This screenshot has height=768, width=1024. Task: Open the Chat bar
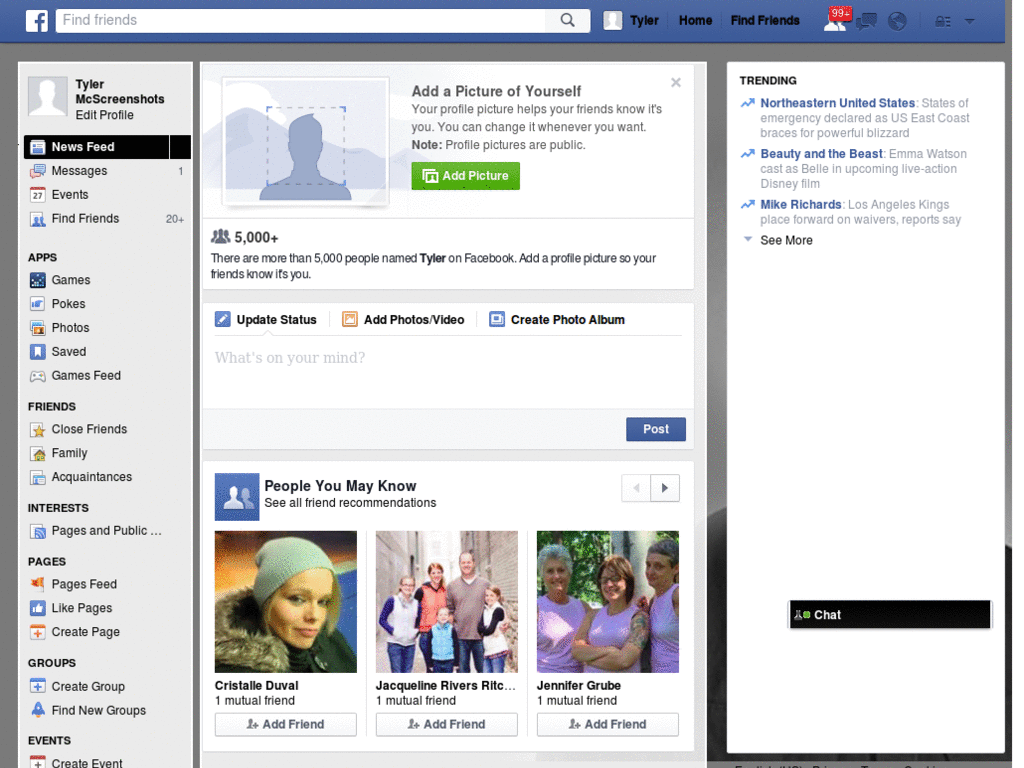pos(889,615)
